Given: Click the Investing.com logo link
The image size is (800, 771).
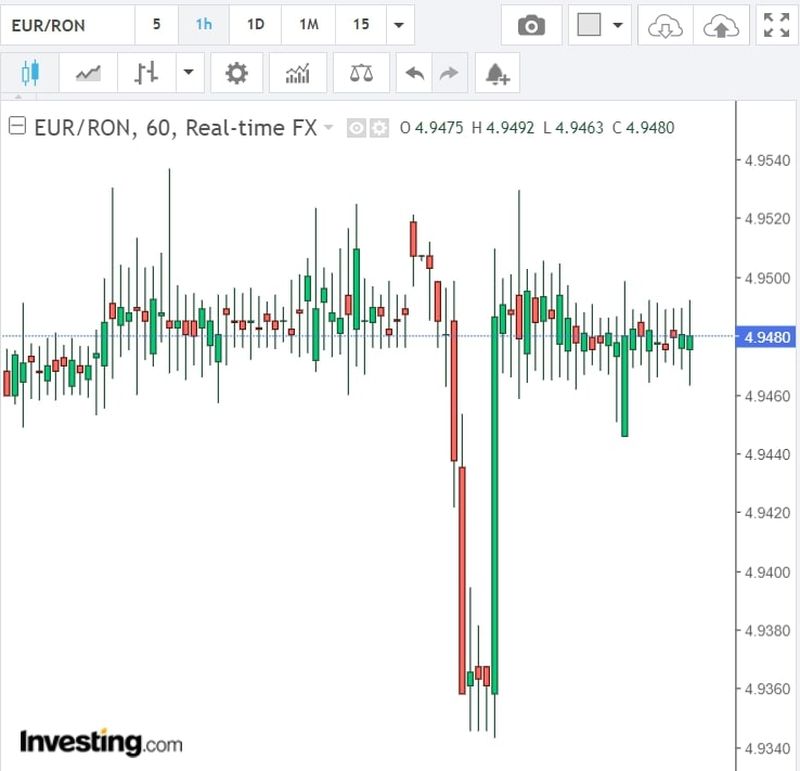Looking at the screenshot, I should tap(101, 742).
